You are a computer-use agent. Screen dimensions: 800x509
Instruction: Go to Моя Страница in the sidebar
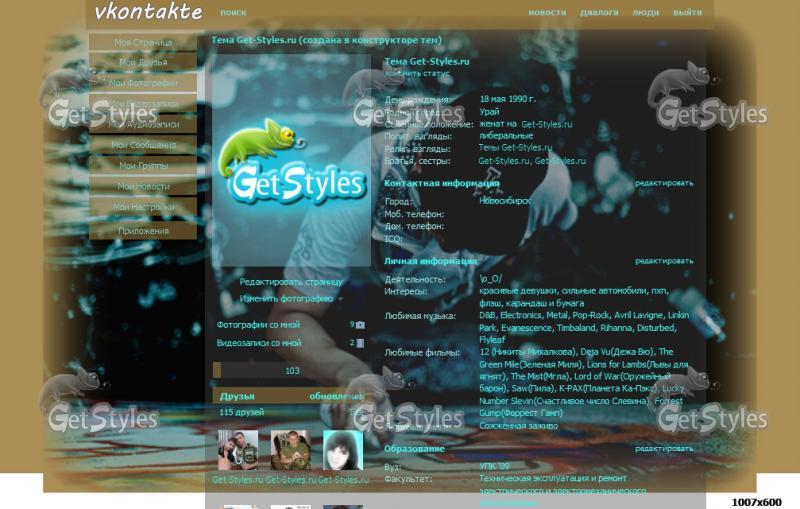click(x=143, y=42)
